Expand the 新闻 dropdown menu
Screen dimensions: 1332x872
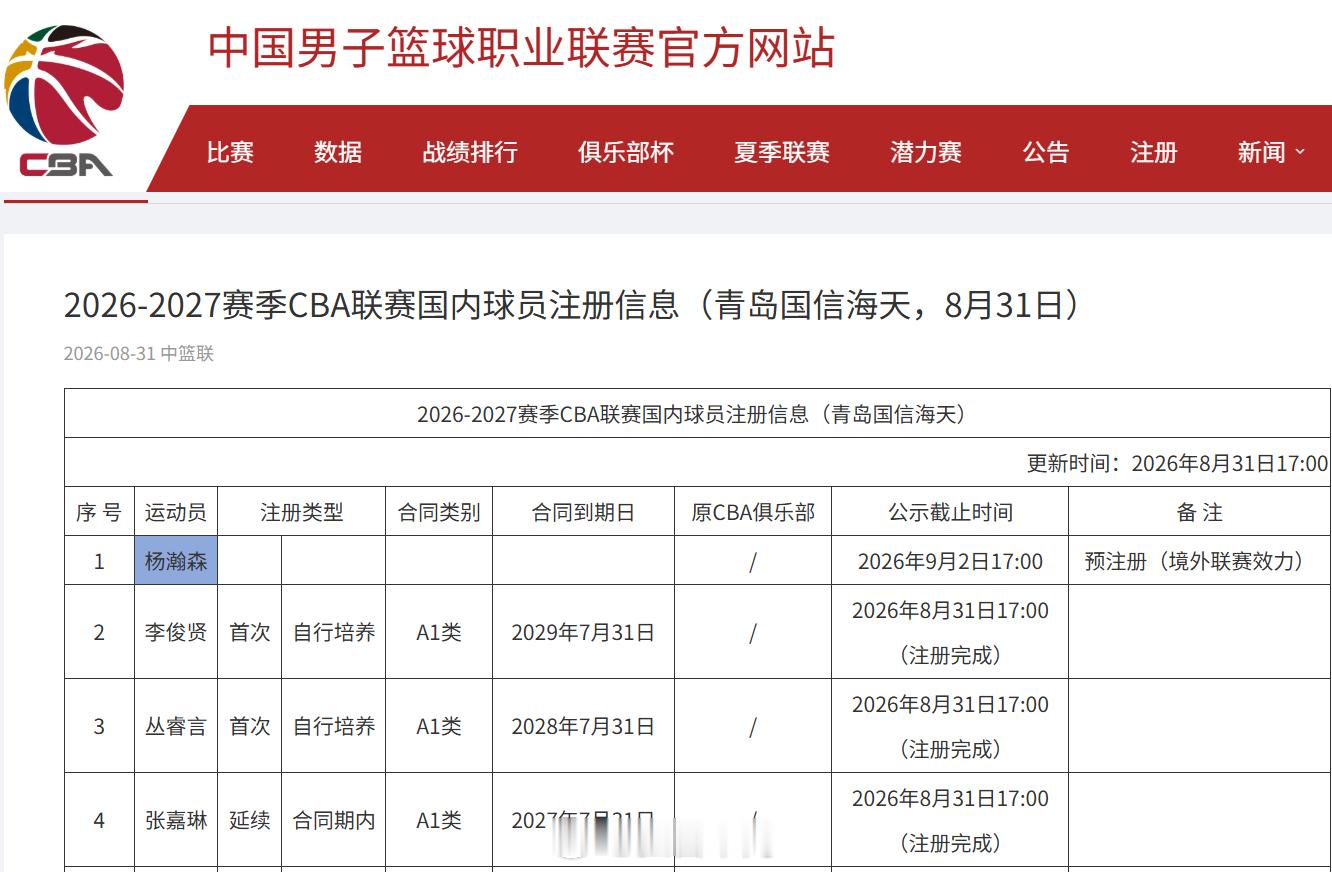tap(1271, 152)
